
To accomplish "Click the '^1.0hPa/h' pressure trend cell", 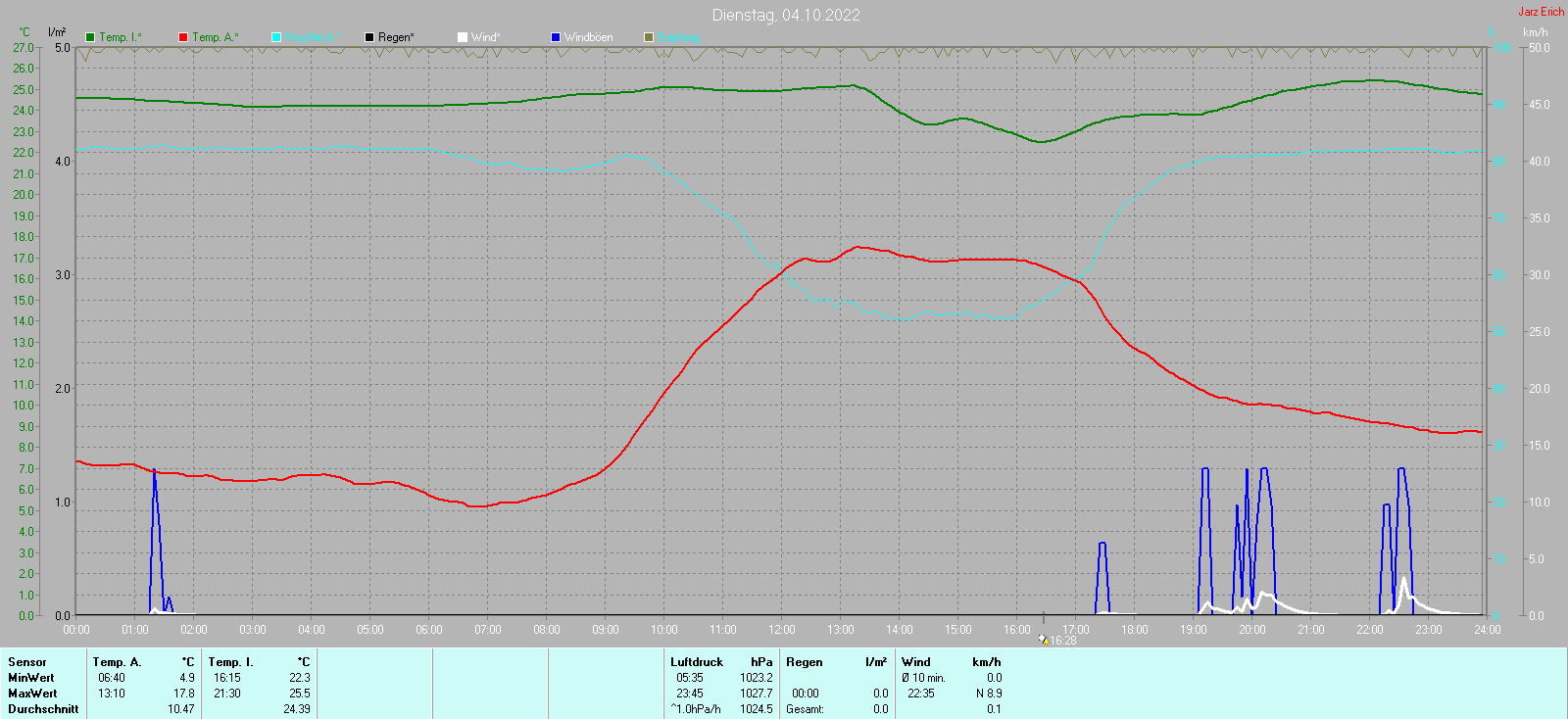I will (696, 709).
